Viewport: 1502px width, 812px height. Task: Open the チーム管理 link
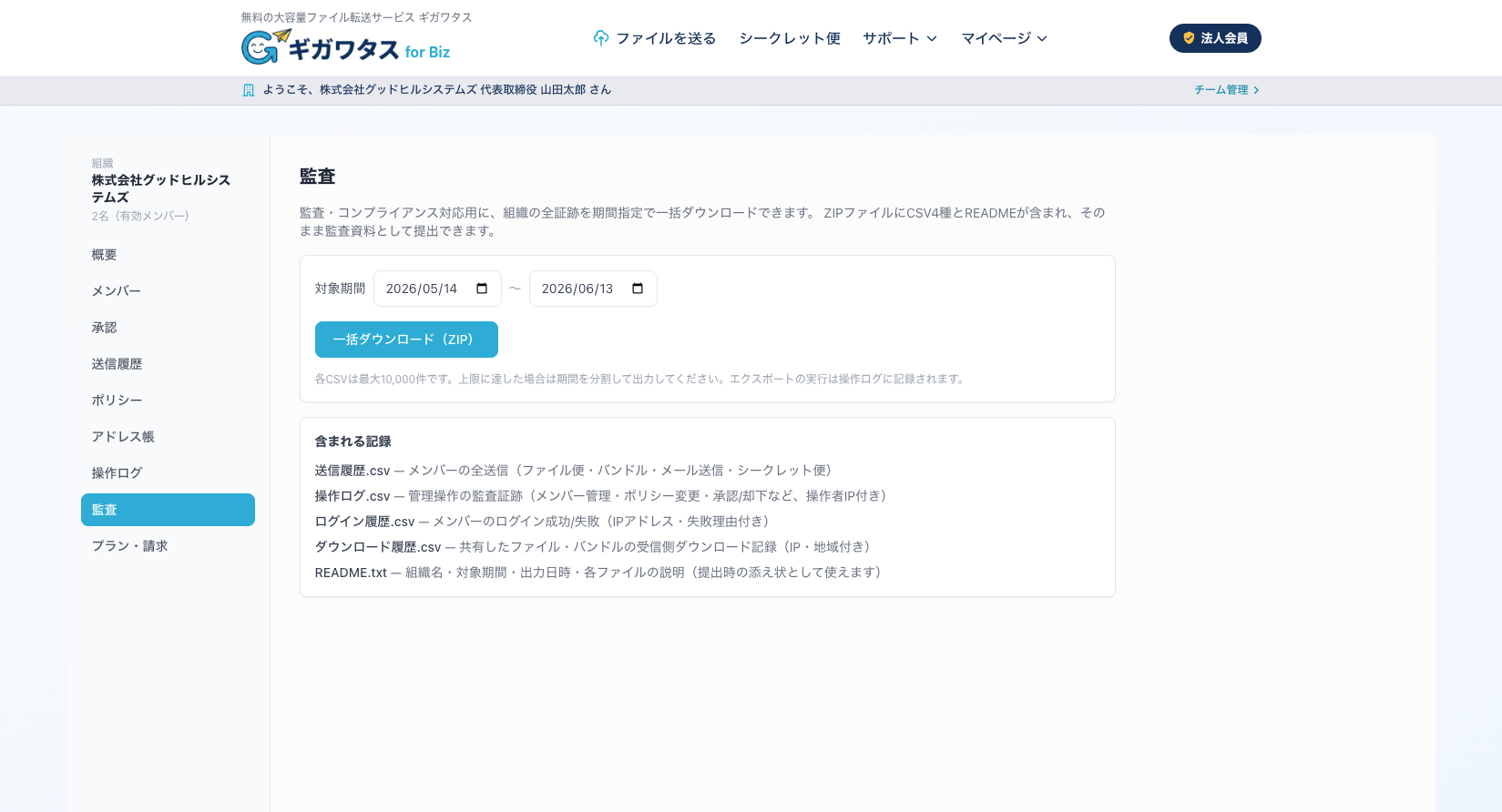[1226, 90]
